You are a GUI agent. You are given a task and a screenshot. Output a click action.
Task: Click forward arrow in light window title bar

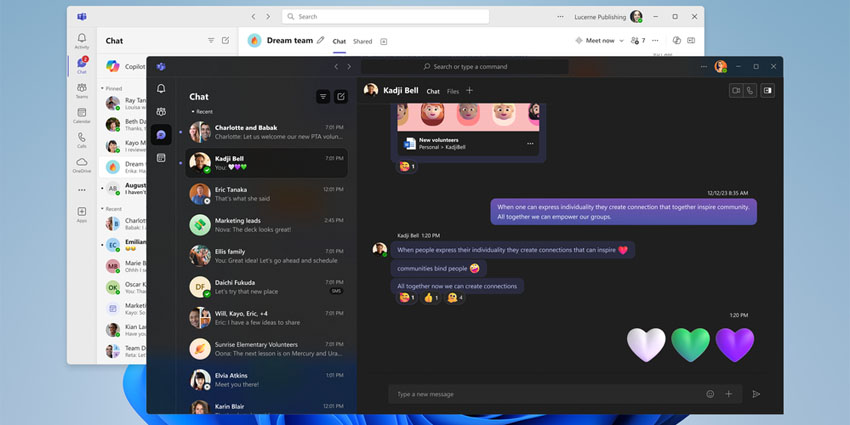point(268,17)
